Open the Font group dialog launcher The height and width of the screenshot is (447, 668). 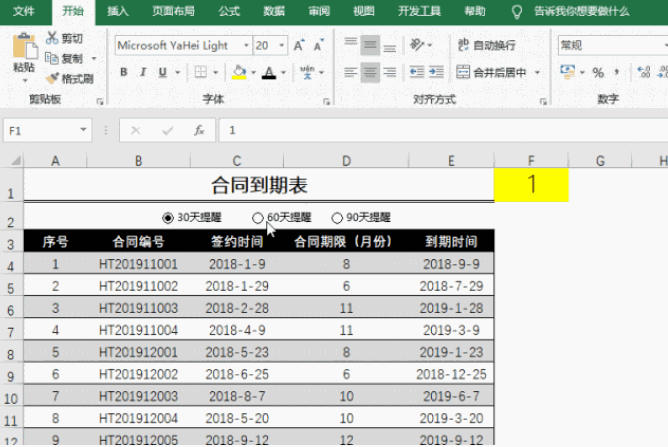pyautogui.click(x=326, y=101)
